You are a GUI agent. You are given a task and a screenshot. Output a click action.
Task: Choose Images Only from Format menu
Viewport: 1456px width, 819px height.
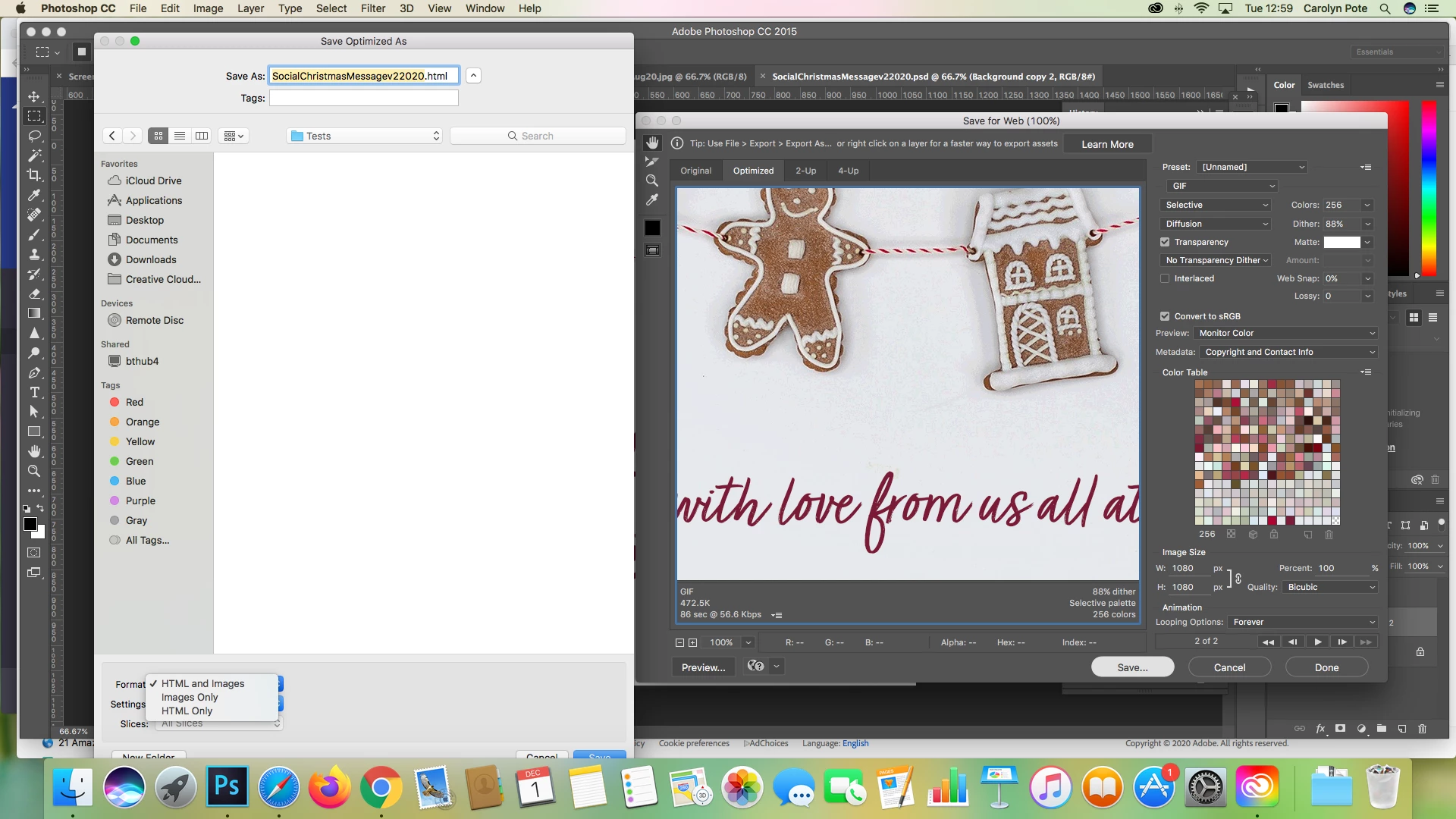coord(190,697)
